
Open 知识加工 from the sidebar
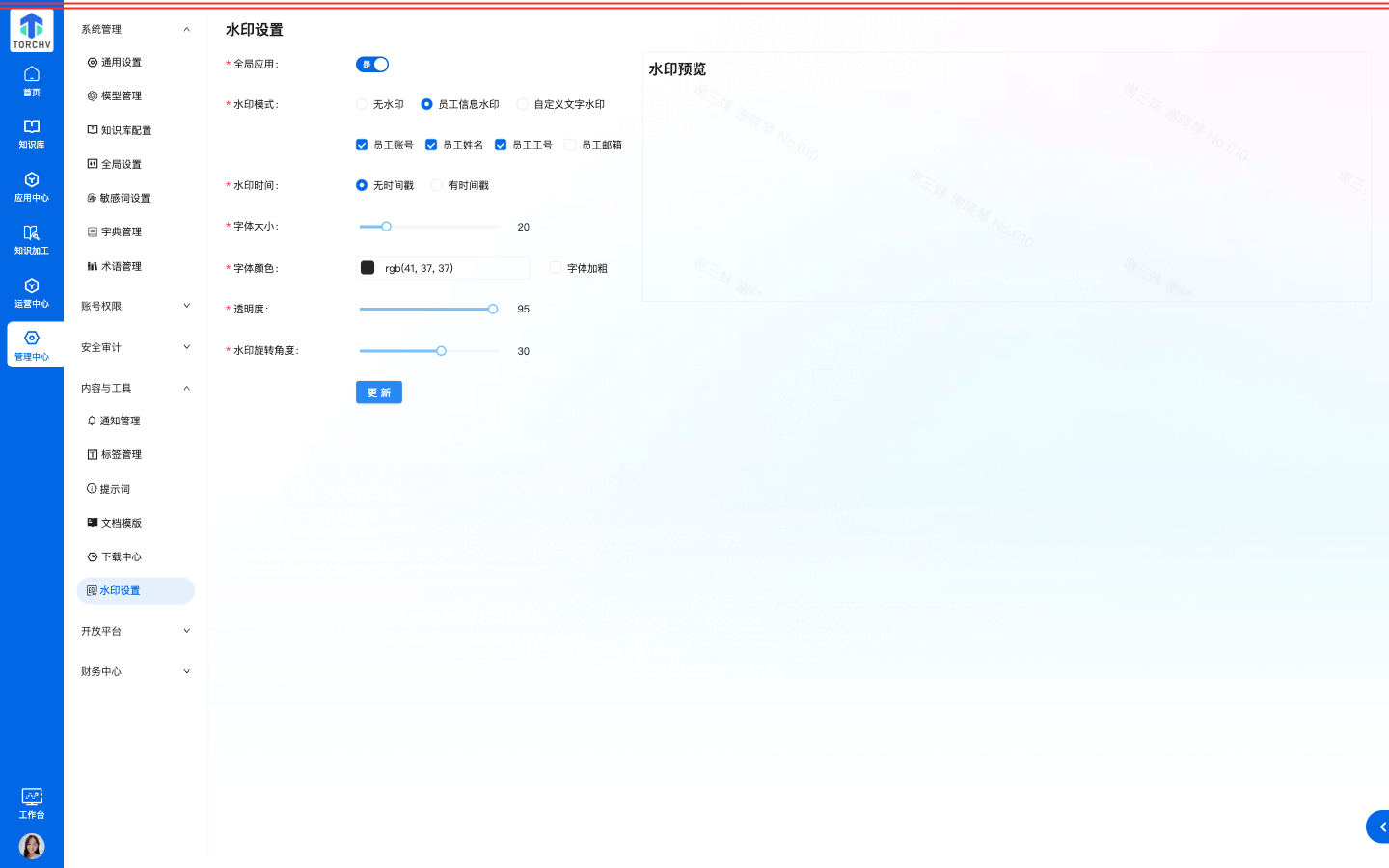coord(32,239)
